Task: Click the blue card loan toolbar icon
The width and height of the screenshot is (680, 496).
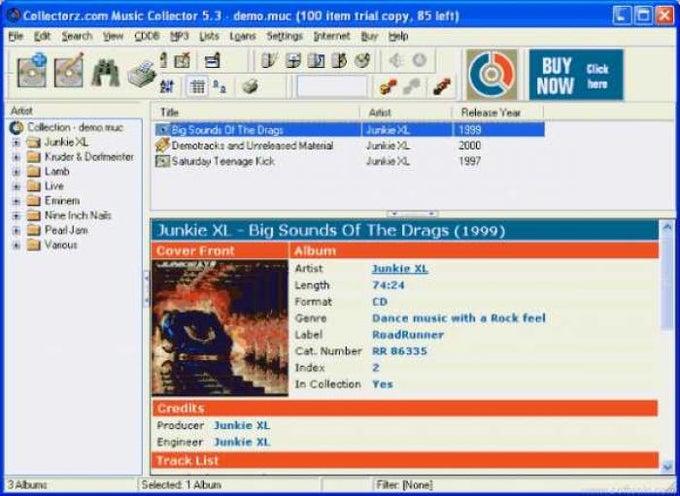Action: [212, 60]
